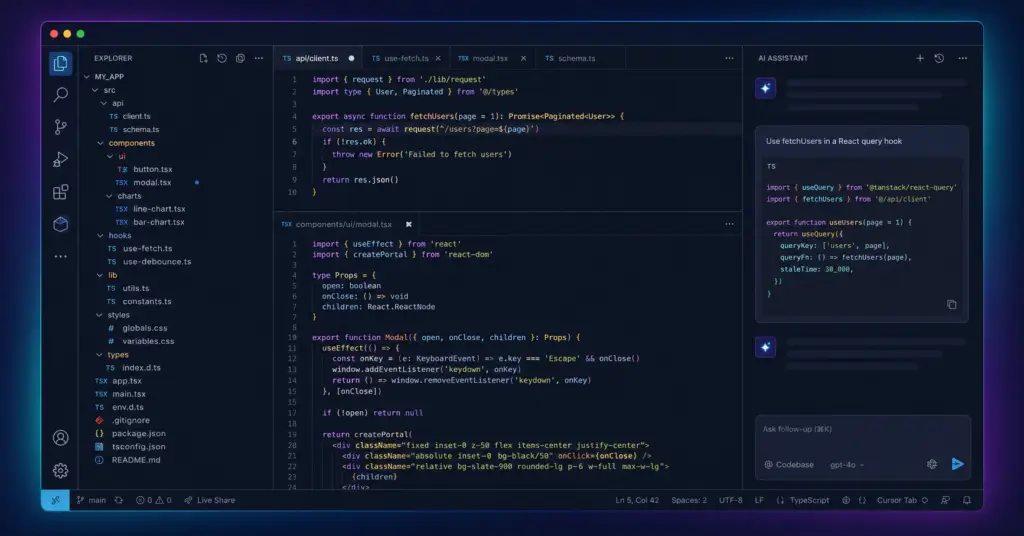Image resolution: width=1024 pixels, height=536 pixels.
Task: Copy the AI Assistant code snippet
Action: click(x=952, y=304)
